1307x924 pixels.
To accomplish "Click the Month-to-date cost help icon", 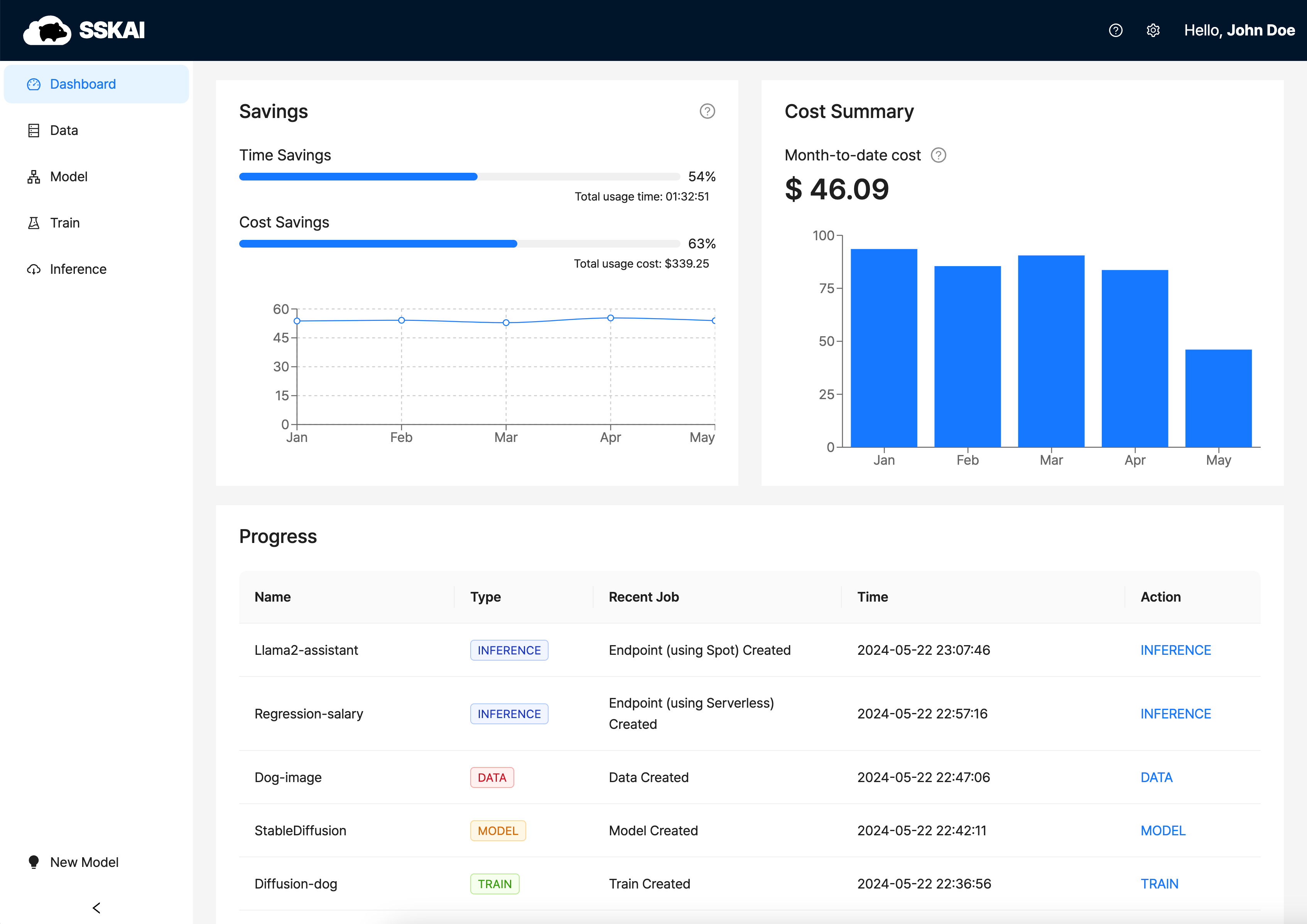I will tap(938, 155).
